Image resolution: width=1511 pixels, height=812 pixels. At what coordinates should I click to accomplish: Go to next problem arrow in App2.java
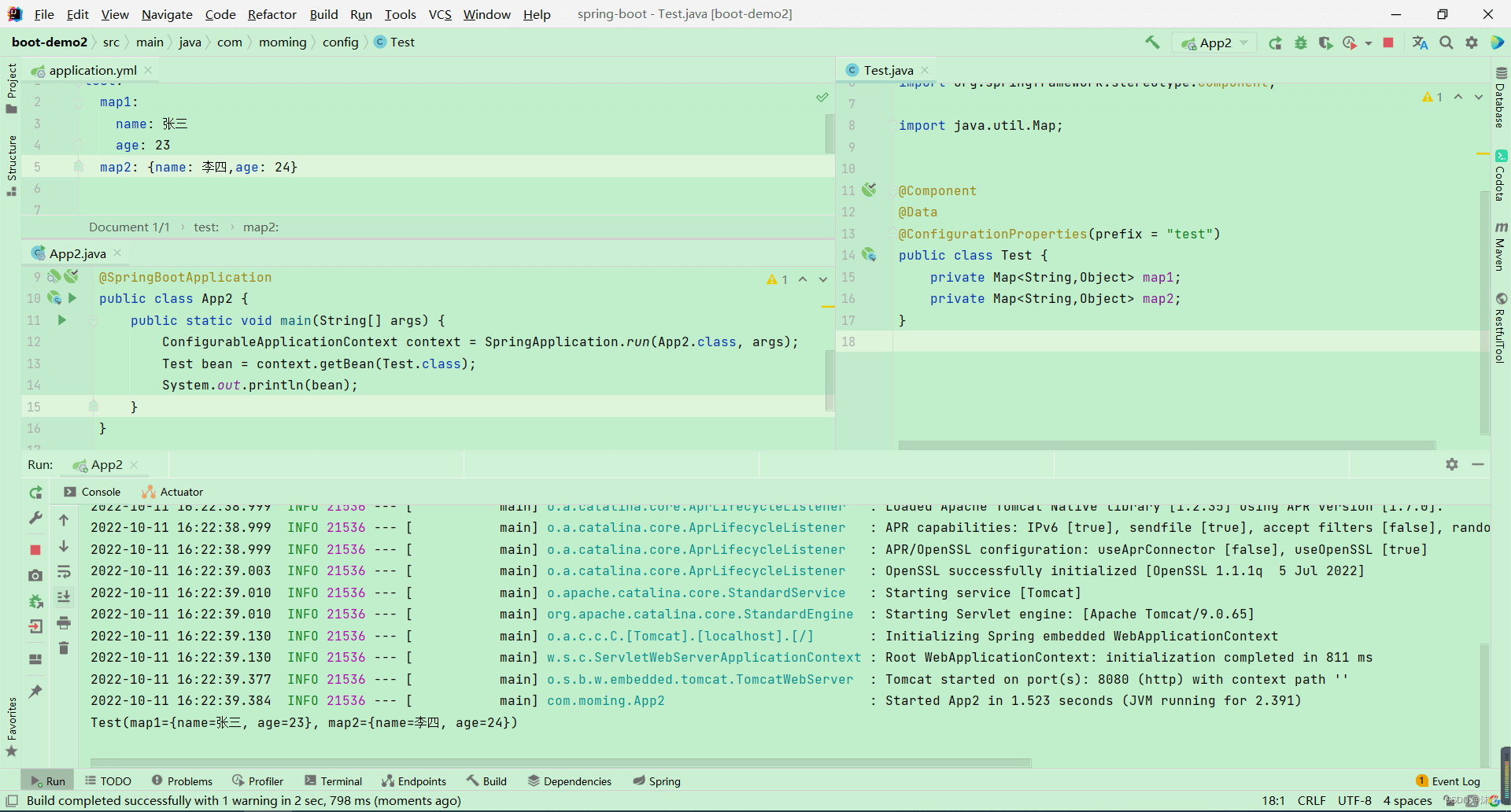(x=823, y=279)
